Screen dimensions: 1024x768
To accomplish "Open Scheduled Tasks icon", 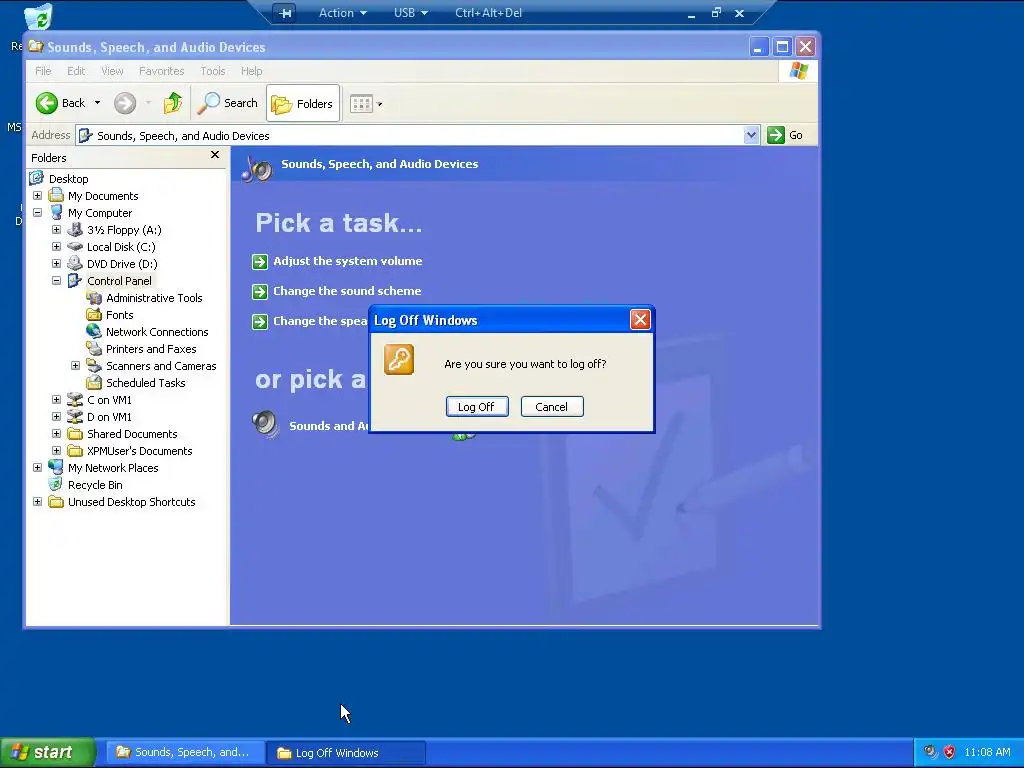I will tap(94, 383).
